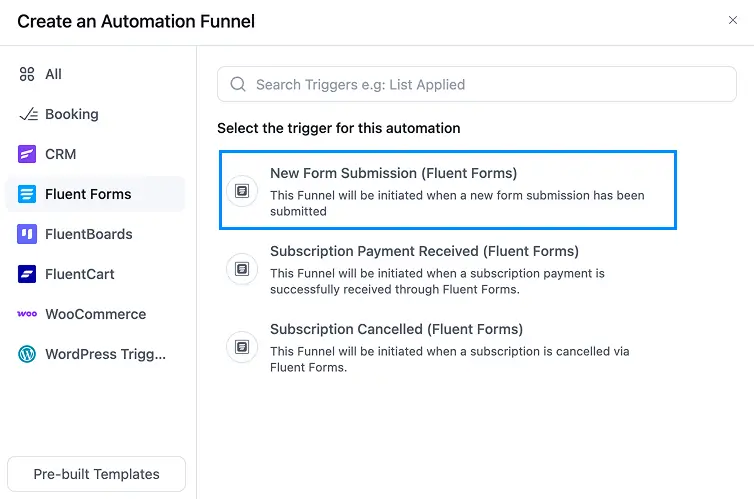Click the magnifier icon in search box
This screenshot has height=499, width=754.
[238, 84]
